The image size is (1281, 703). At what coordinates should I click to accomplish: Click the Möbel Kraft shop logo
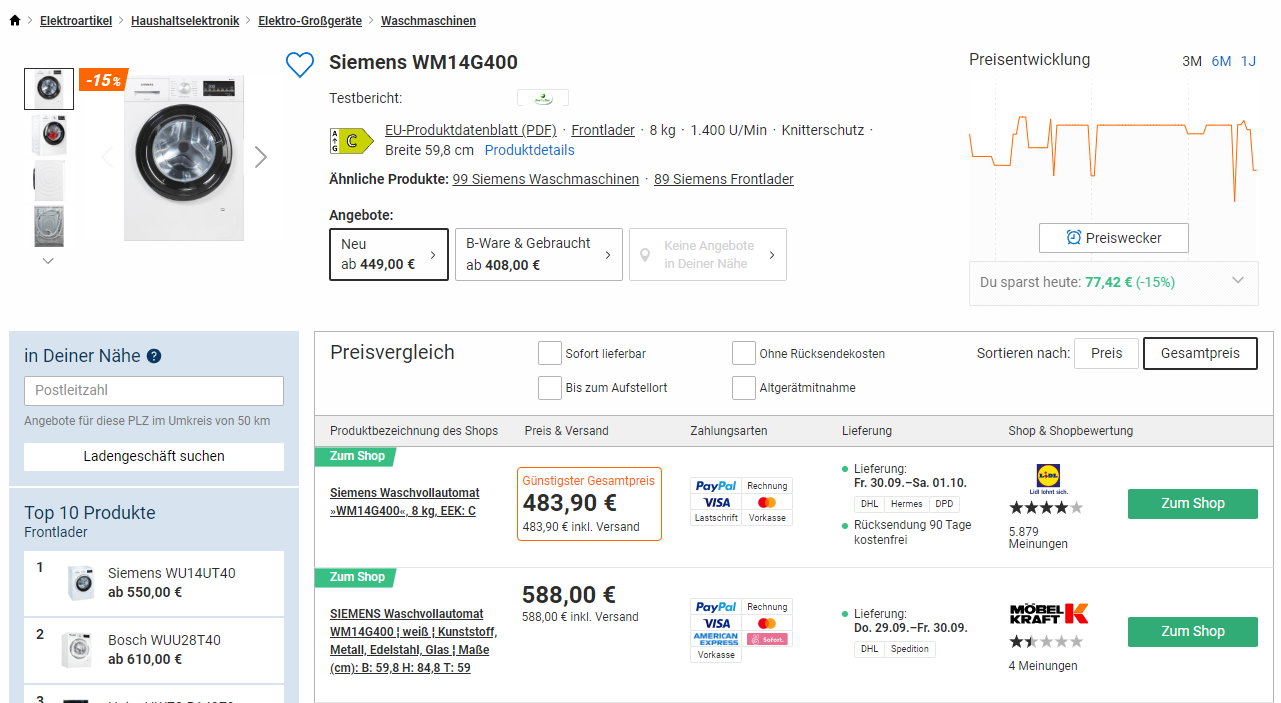click(x=1048, y=613)
